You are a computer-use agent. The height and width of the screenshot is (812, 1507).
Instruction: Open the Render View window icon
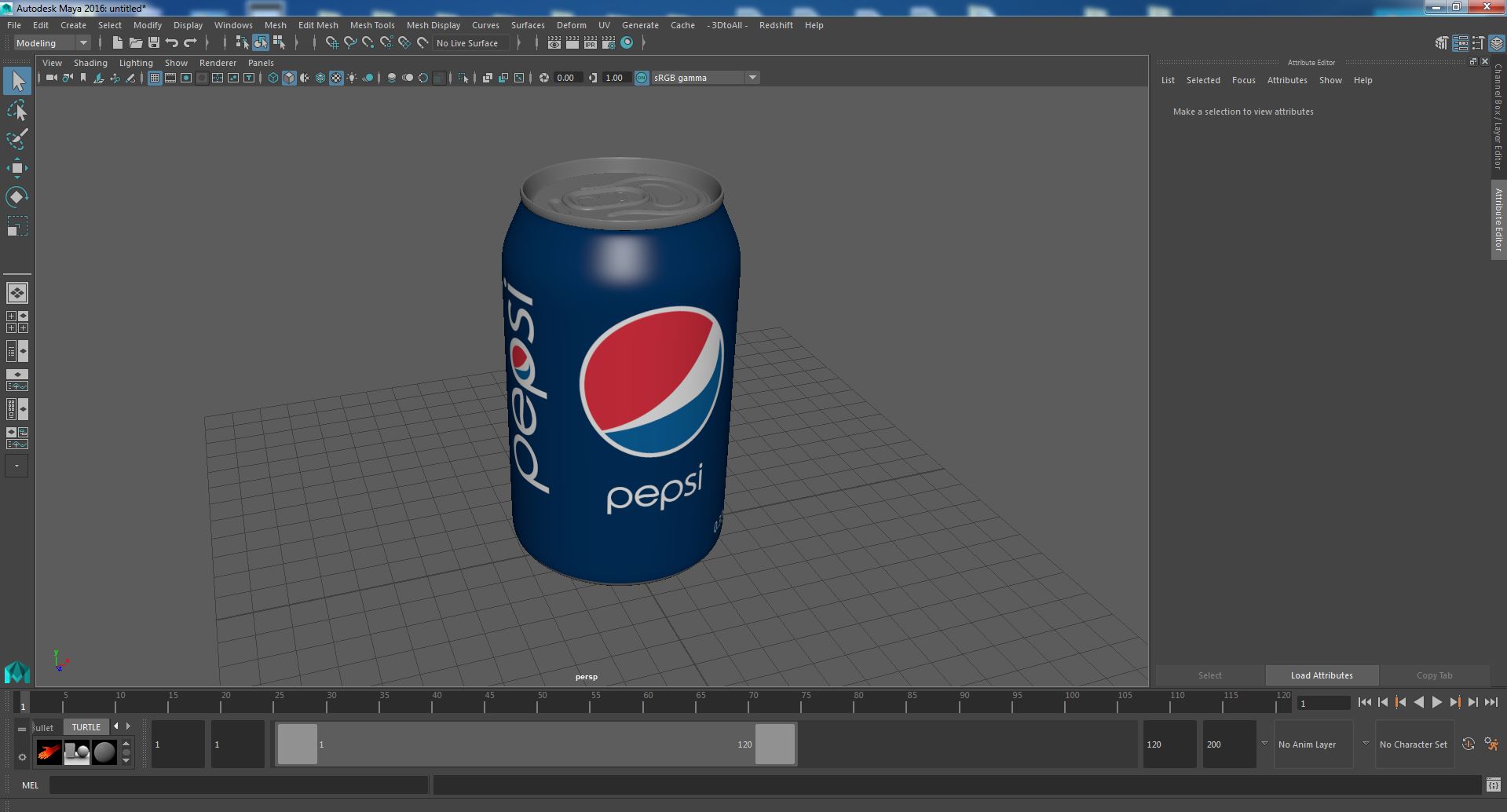[x=554, y=43]
